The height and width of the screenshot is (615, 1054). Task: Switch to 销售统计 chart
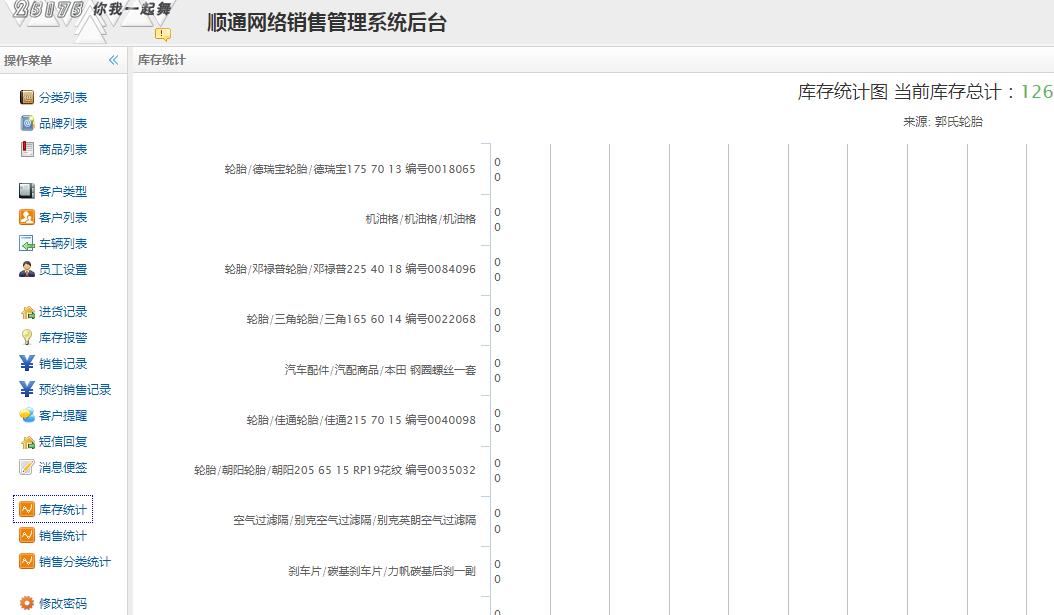[62, 536]
